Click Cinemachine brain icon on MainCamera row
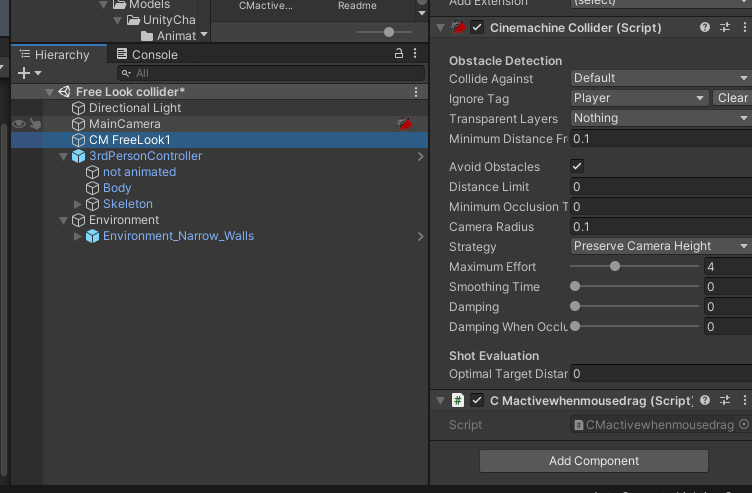This screenshot has height=493, width=752. 404,124
